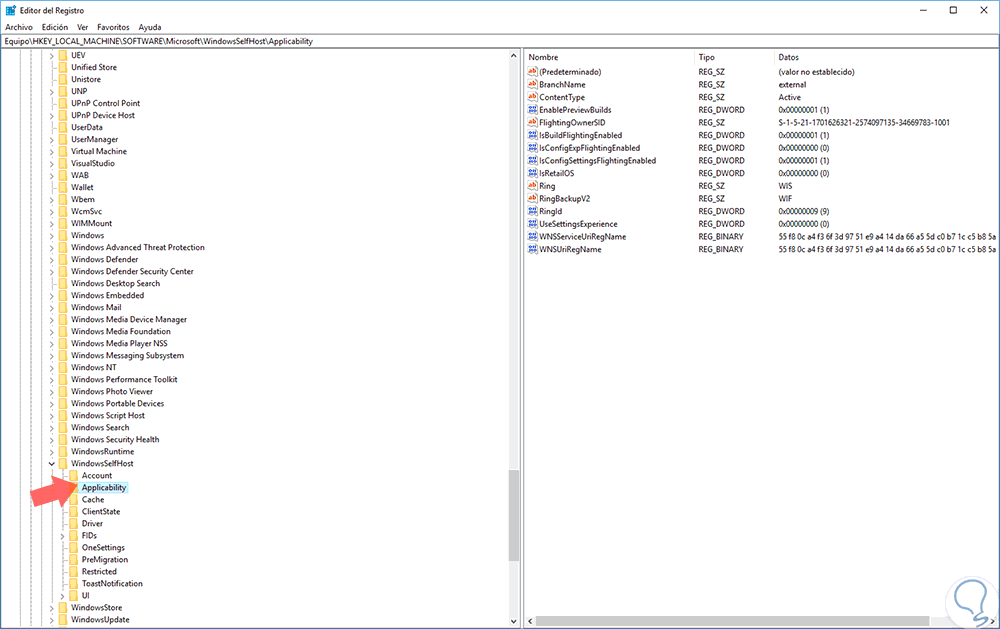Click the Registry Editor title bar icon
1000x629 pixels.
11,10
